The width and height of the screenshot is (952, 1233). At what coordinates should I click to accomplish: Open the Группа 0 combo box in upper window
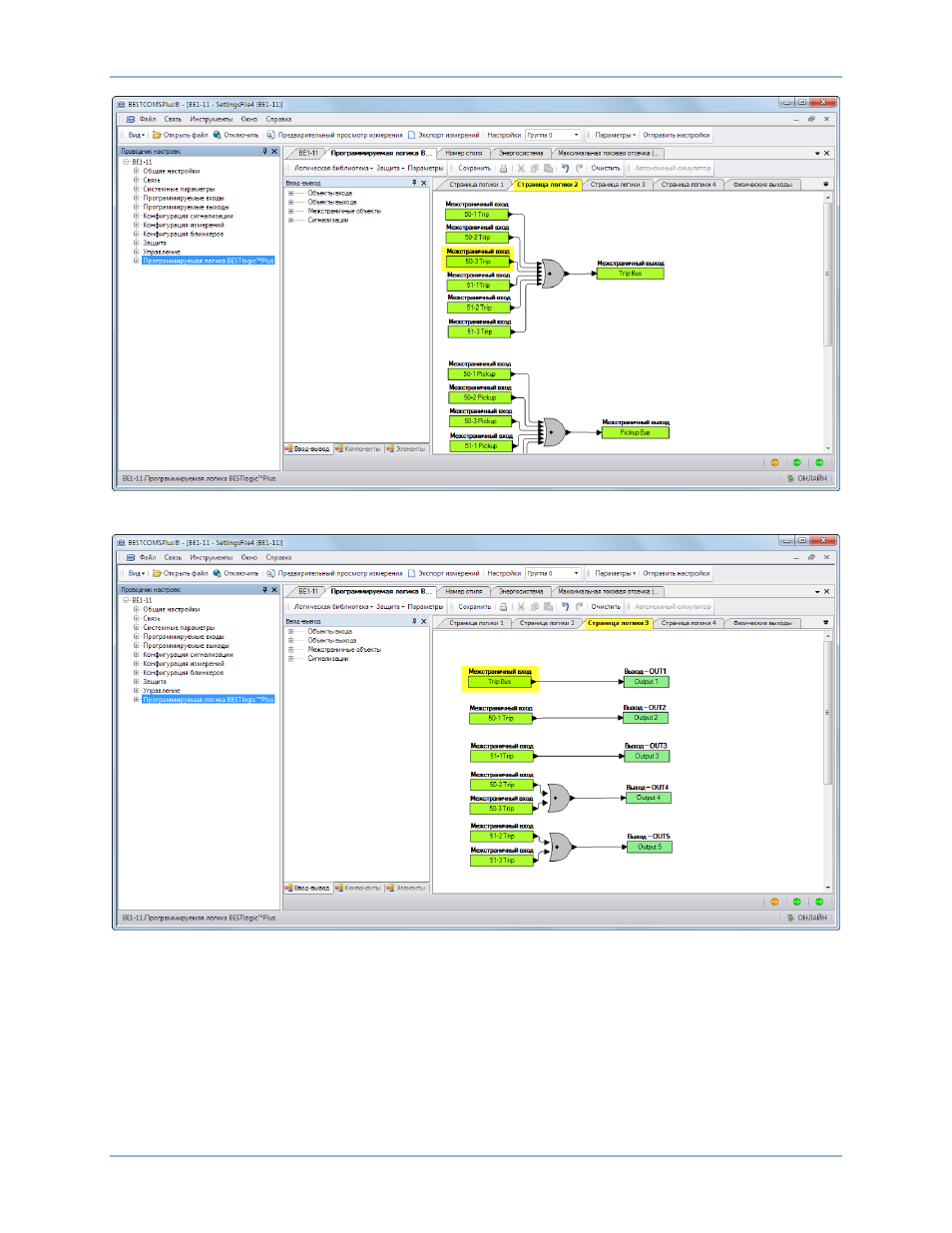(x=554, y=135)
